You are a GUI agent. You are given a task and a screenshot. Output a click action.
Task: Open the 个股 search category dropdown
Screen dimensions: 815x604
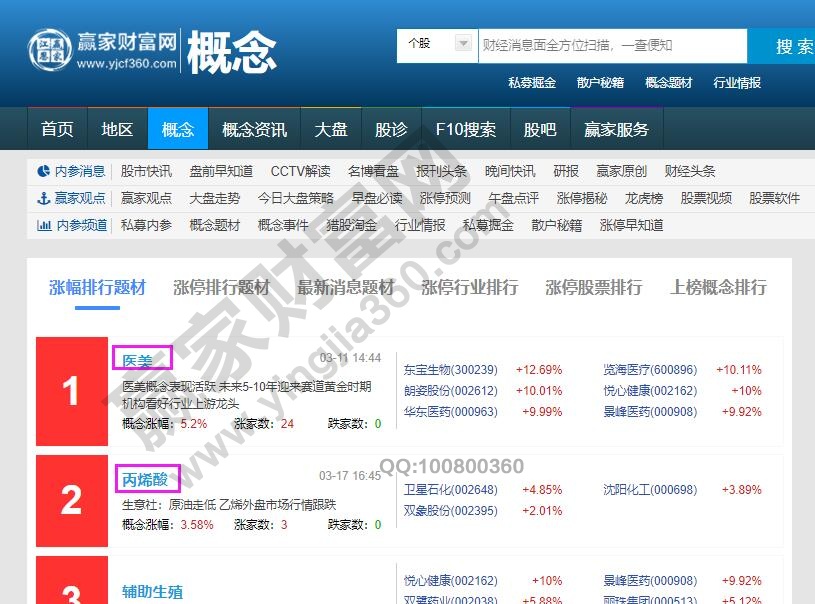click(x=435, y=45)
